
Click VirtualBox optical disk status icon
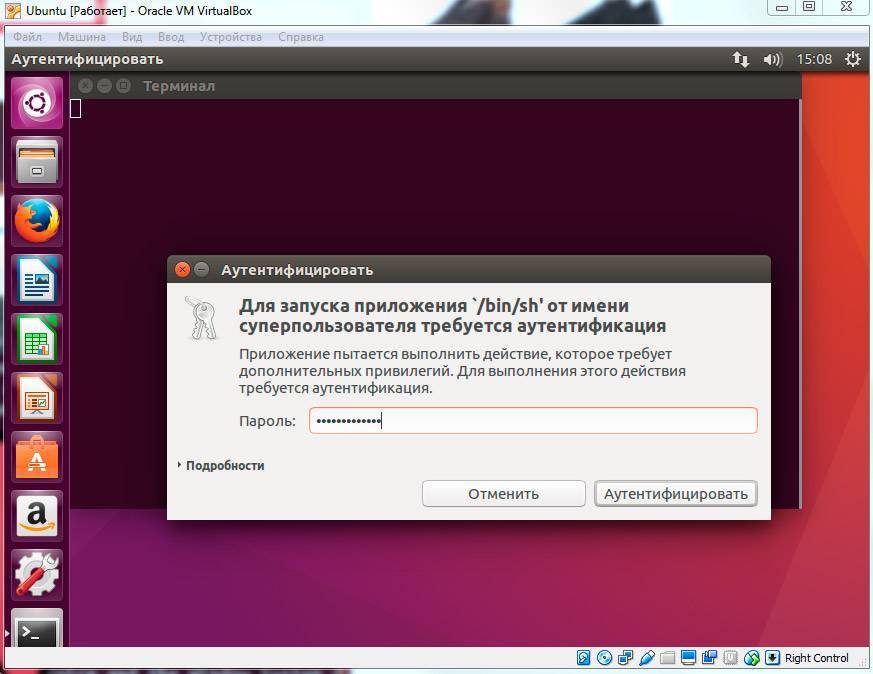(604, 658)
